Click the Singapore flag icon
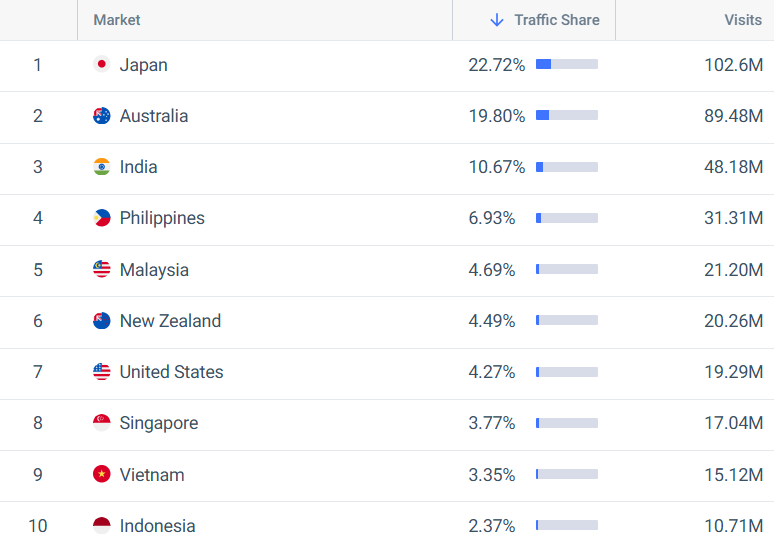This screenshot has height=552, width=774. pos(102,423)
